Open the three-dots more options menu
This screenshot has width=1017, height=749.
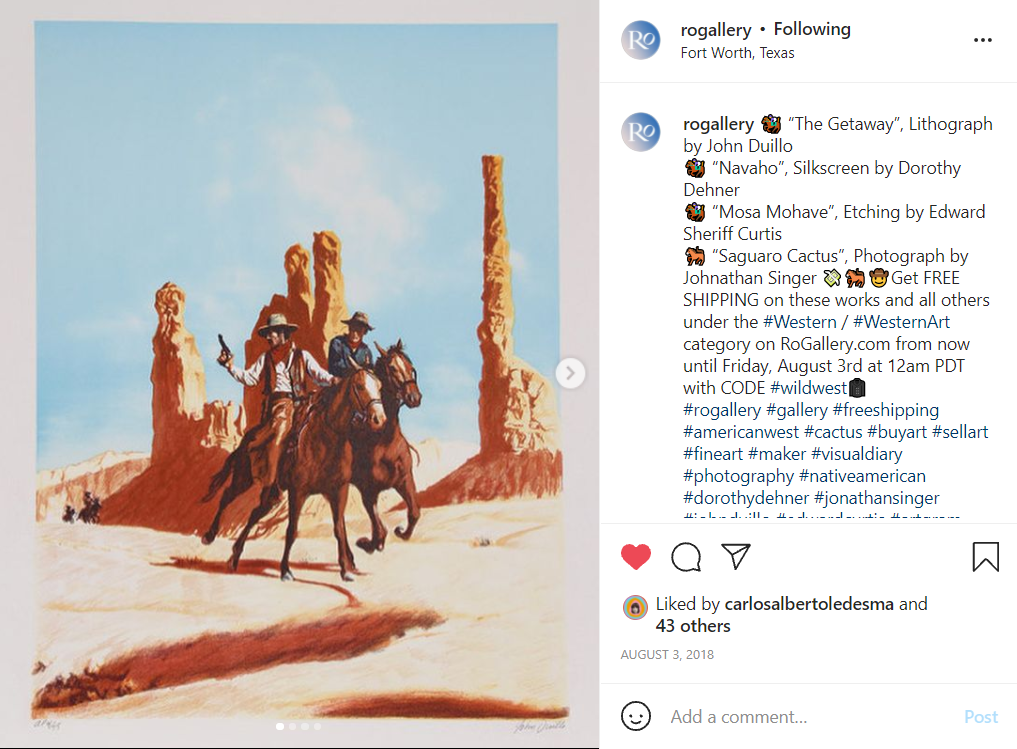tap(983, 40)
